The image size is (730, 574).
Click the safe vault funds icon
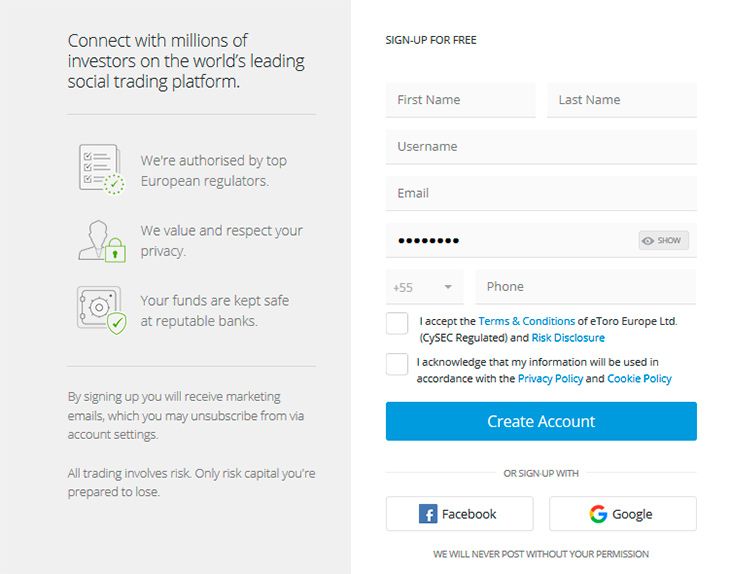(101, 310)
